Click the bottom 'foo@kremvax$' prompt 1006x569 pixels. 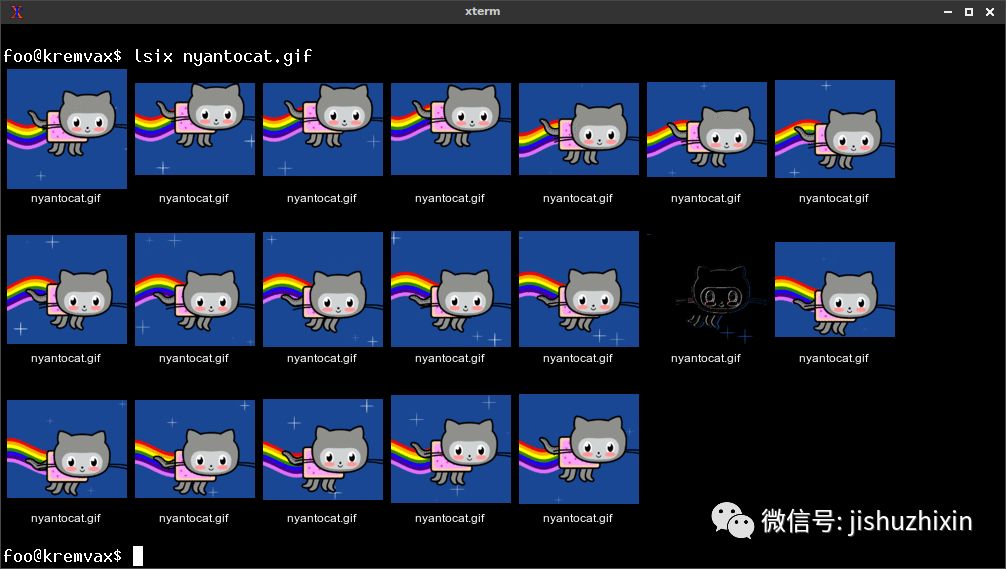[x=62, y=556]
